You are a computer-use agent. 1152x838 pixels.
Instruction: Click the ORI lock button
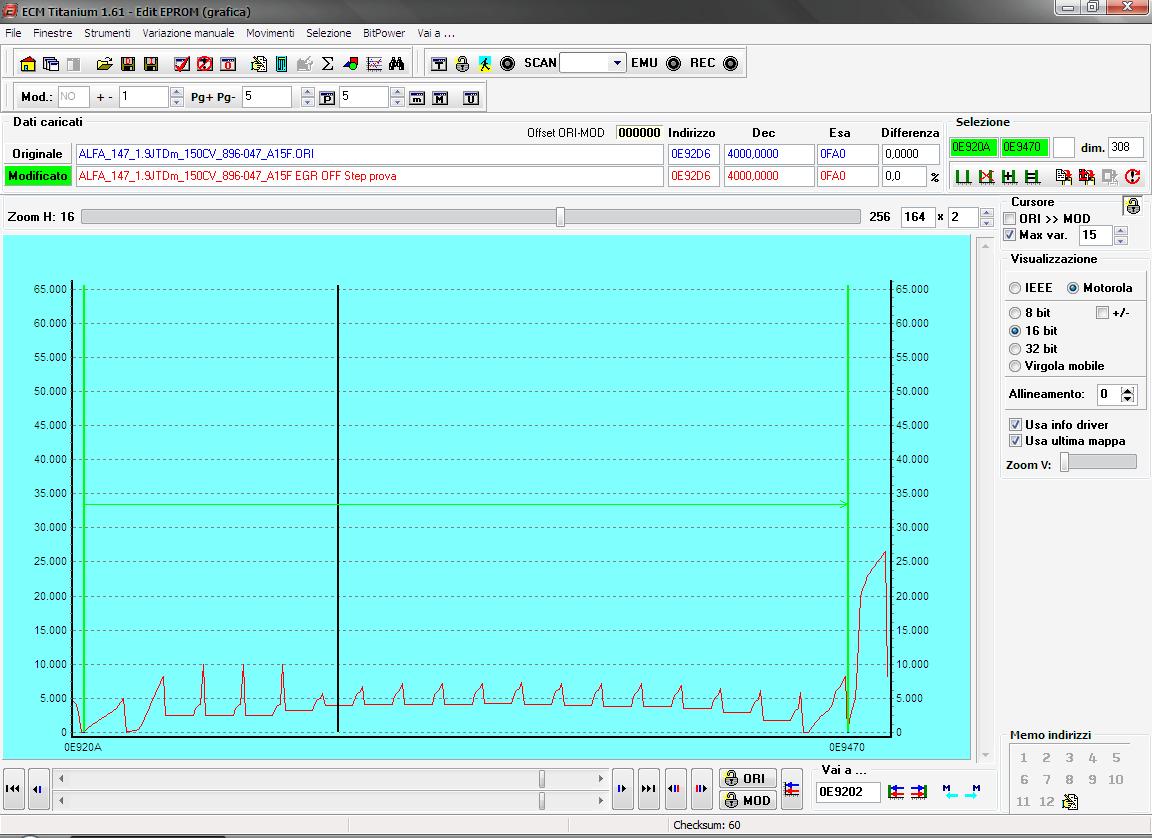pyautogui.click(x=746, y=779)
